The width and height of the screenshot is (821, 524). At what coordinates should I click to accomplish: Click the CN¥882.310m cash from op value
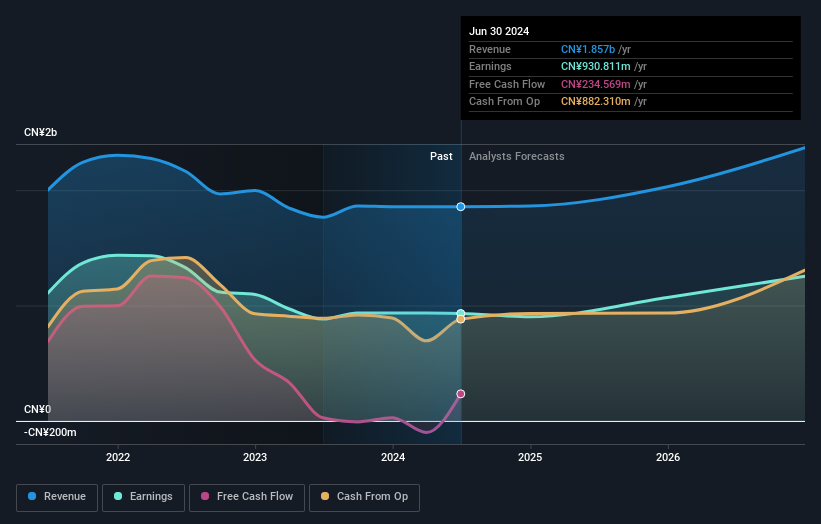pos(596,102)
